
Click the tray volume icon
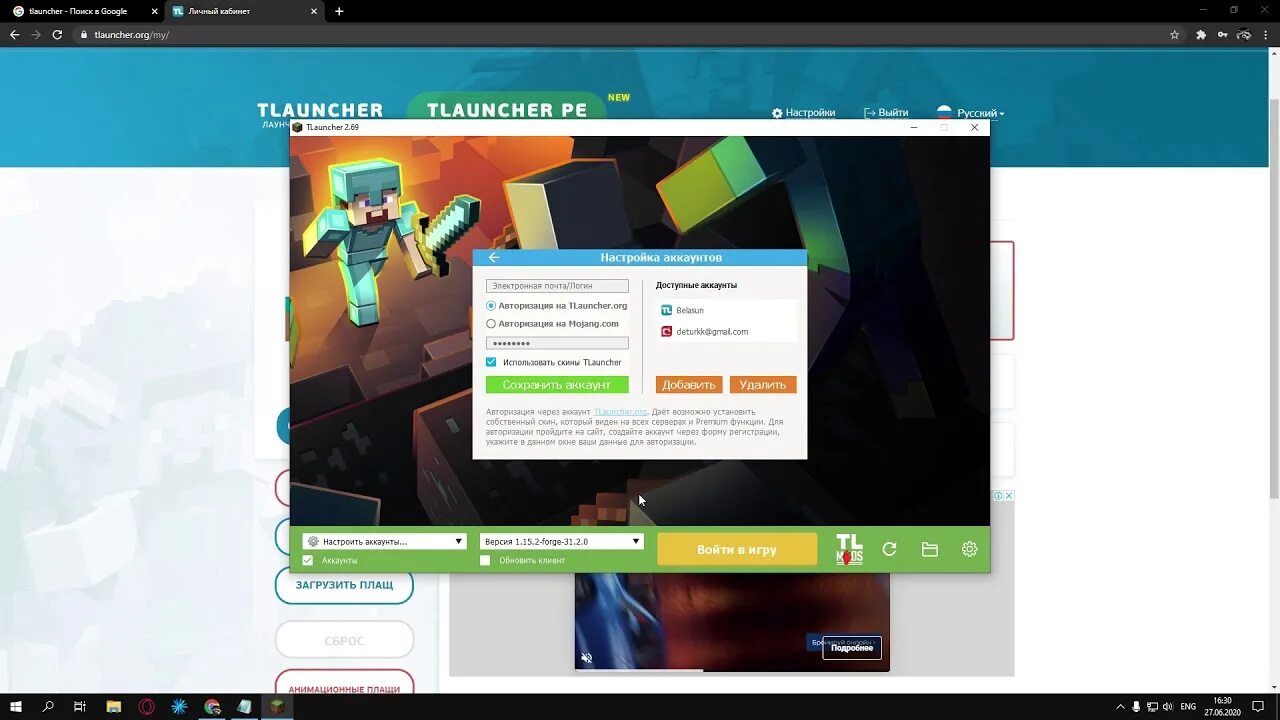pyautogui.click(x=1168, y=706)
